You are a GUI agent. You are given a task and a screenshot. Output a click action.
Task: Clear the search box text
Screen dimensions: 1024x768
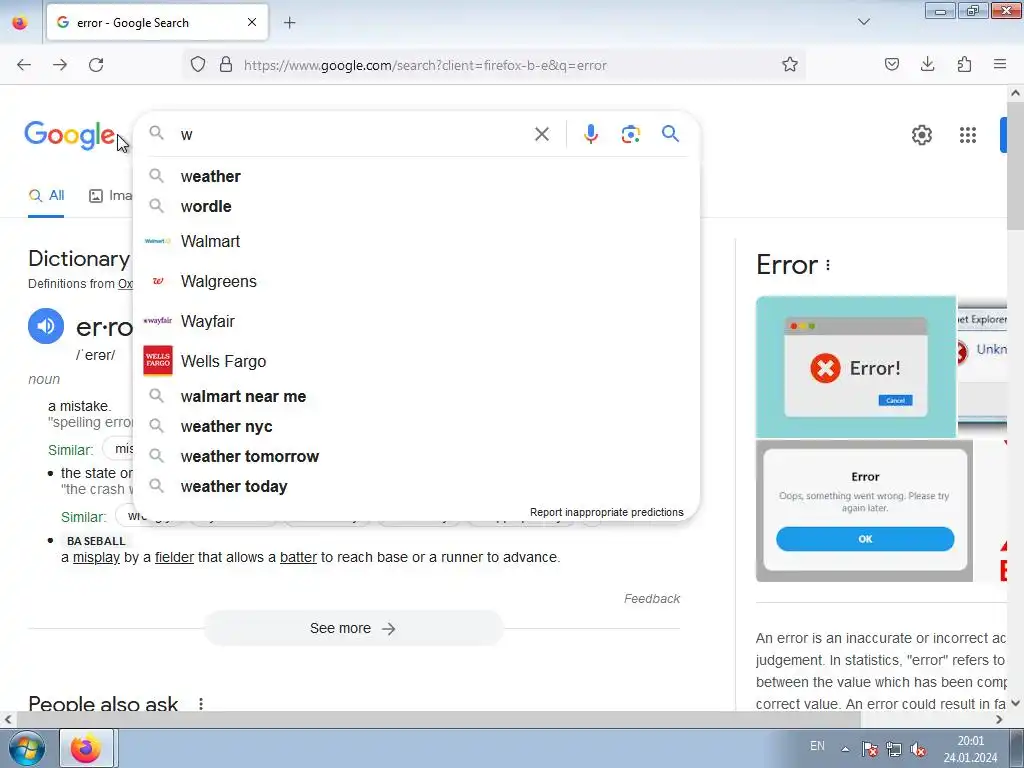(x=541, y=135)
